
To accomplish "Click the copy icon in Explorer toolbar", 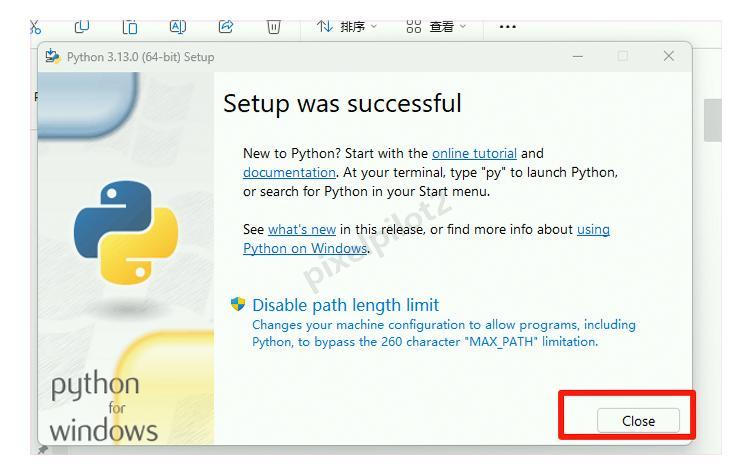I will (82, 26).
